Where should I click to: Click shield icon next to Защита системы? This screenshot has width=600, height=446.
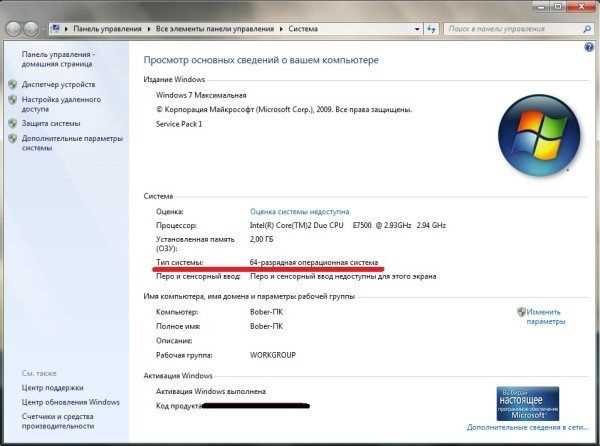(x=13, y=124)
